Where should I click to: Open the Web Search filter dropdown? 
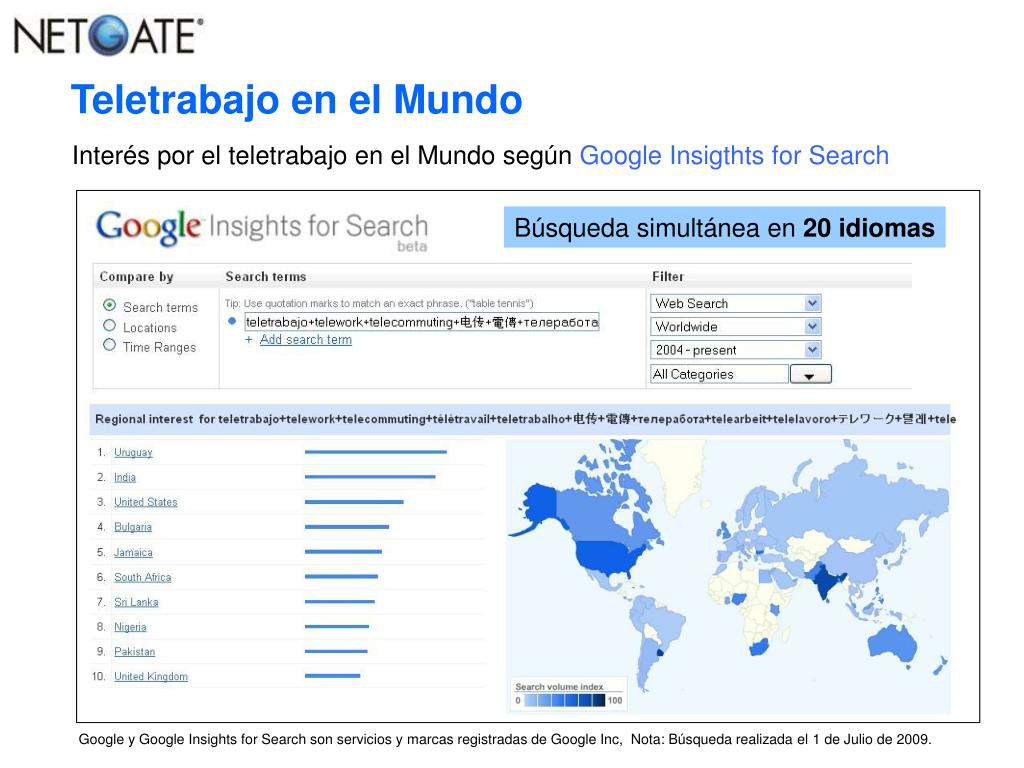point(735,304)
